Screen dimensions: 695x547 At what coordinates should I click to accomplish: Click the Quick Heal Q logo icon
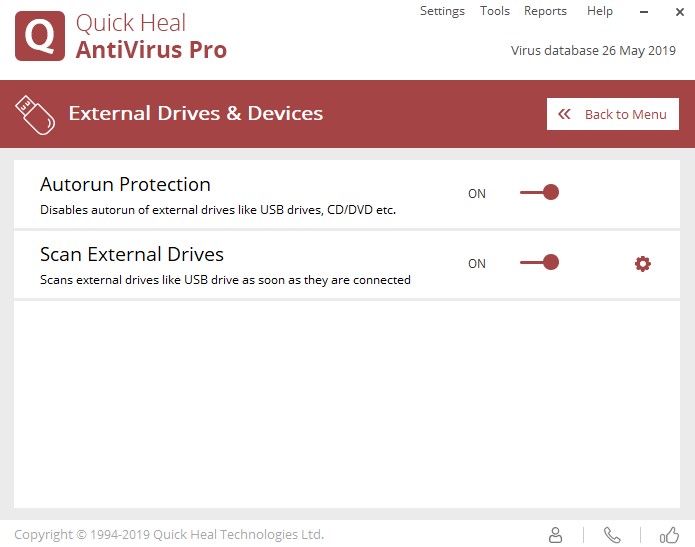point(40,37)
